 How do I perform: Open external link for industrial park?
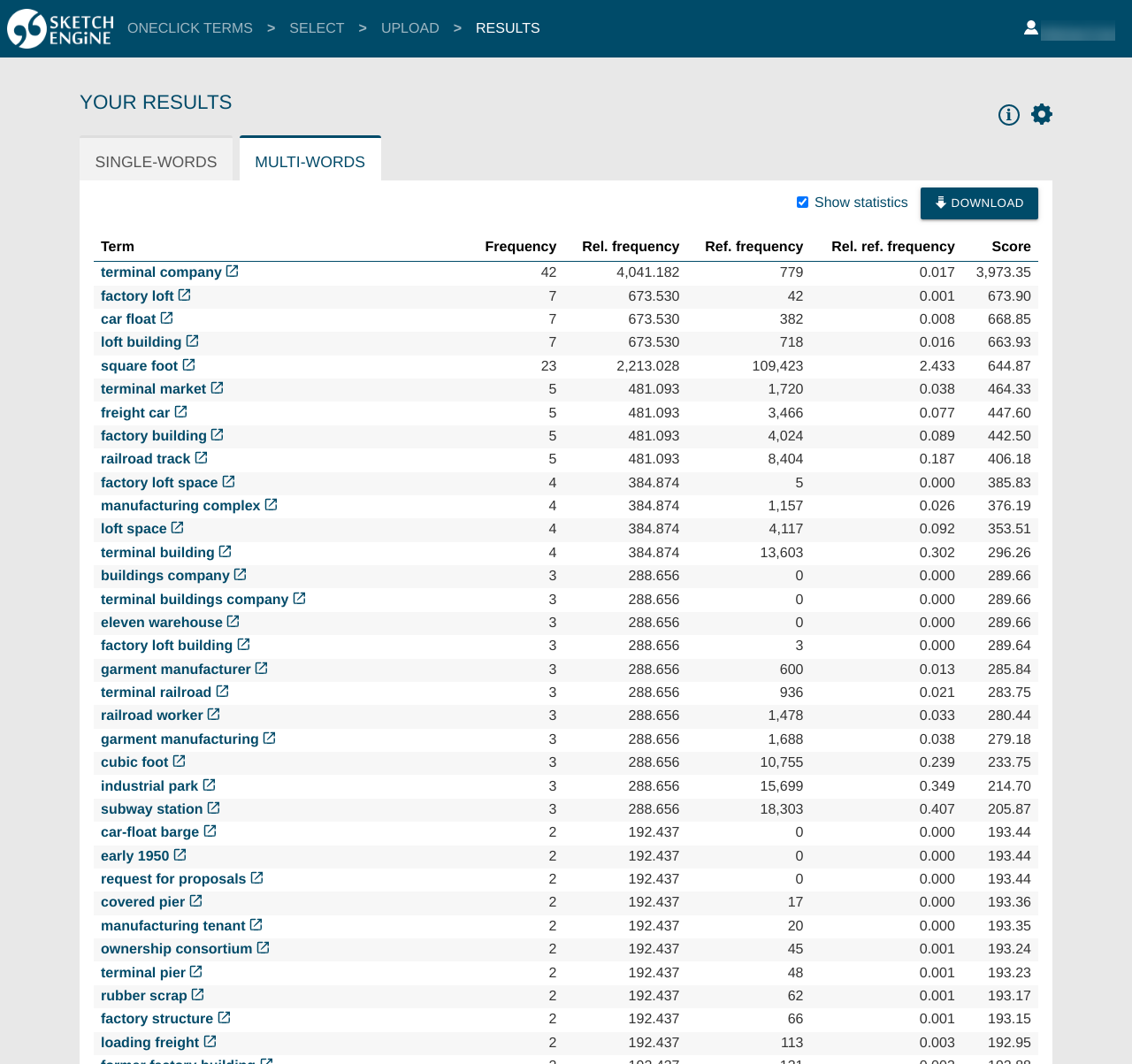click(209, 784)
